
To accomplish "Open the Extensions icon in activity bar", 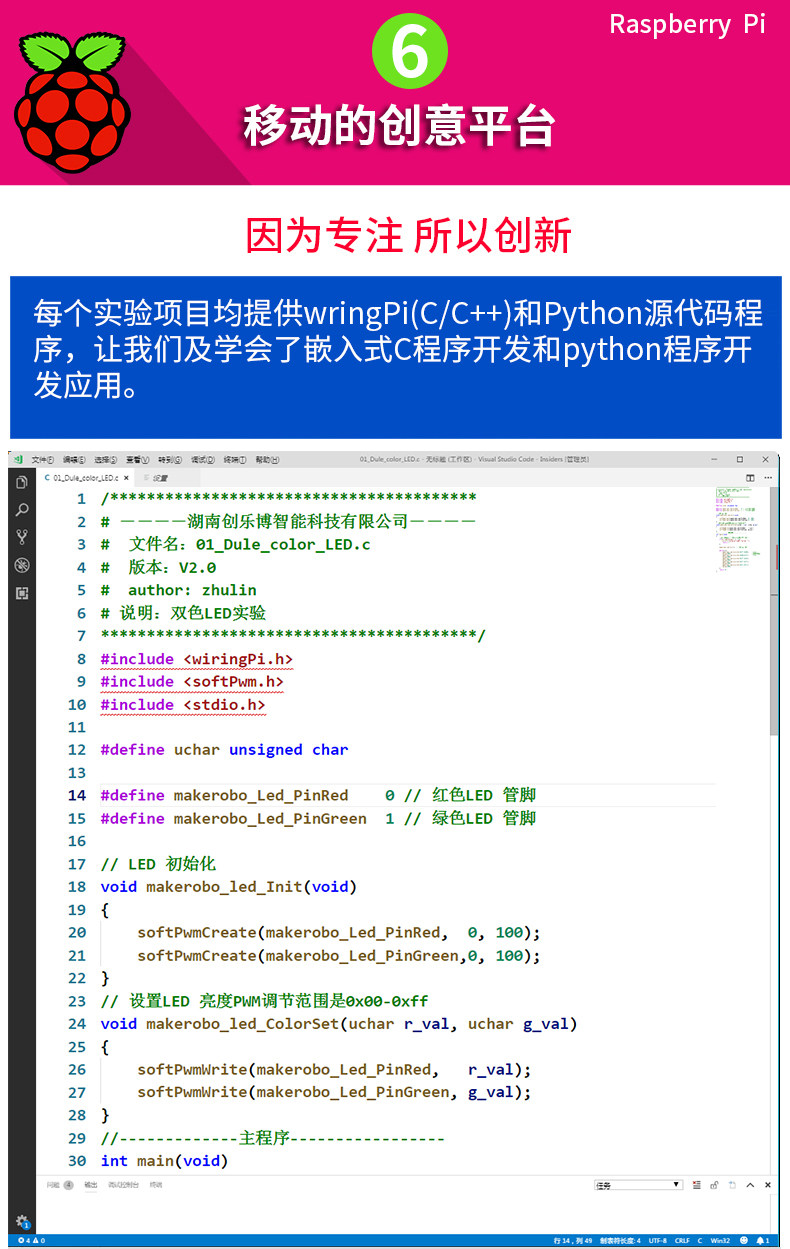I will pos(22,593).
